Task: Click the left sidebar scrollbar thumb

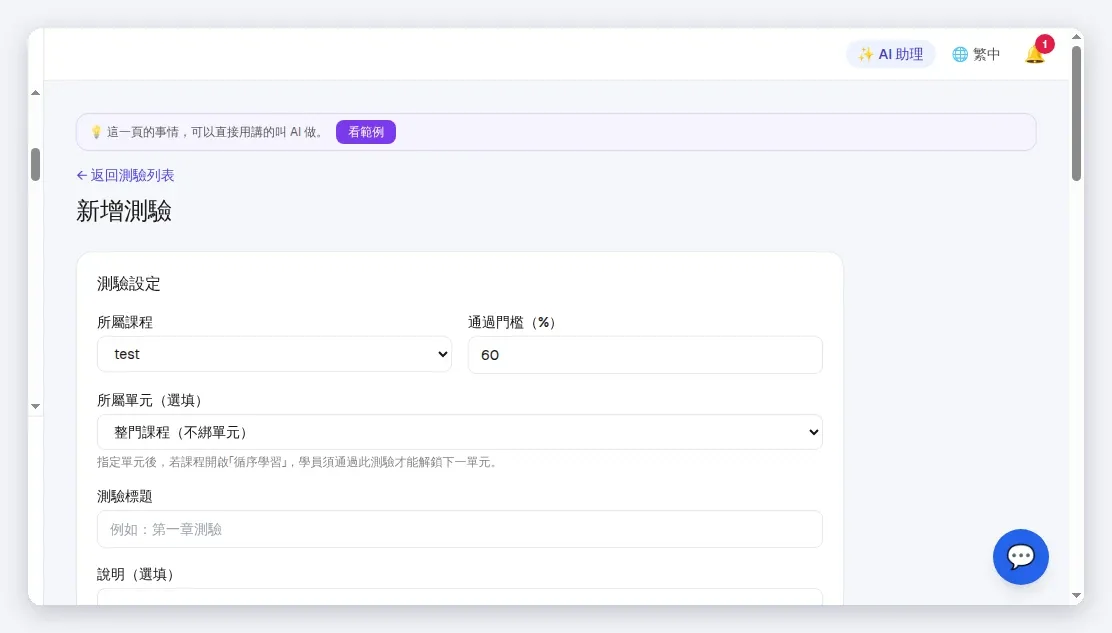Action: tap(35, 164)
